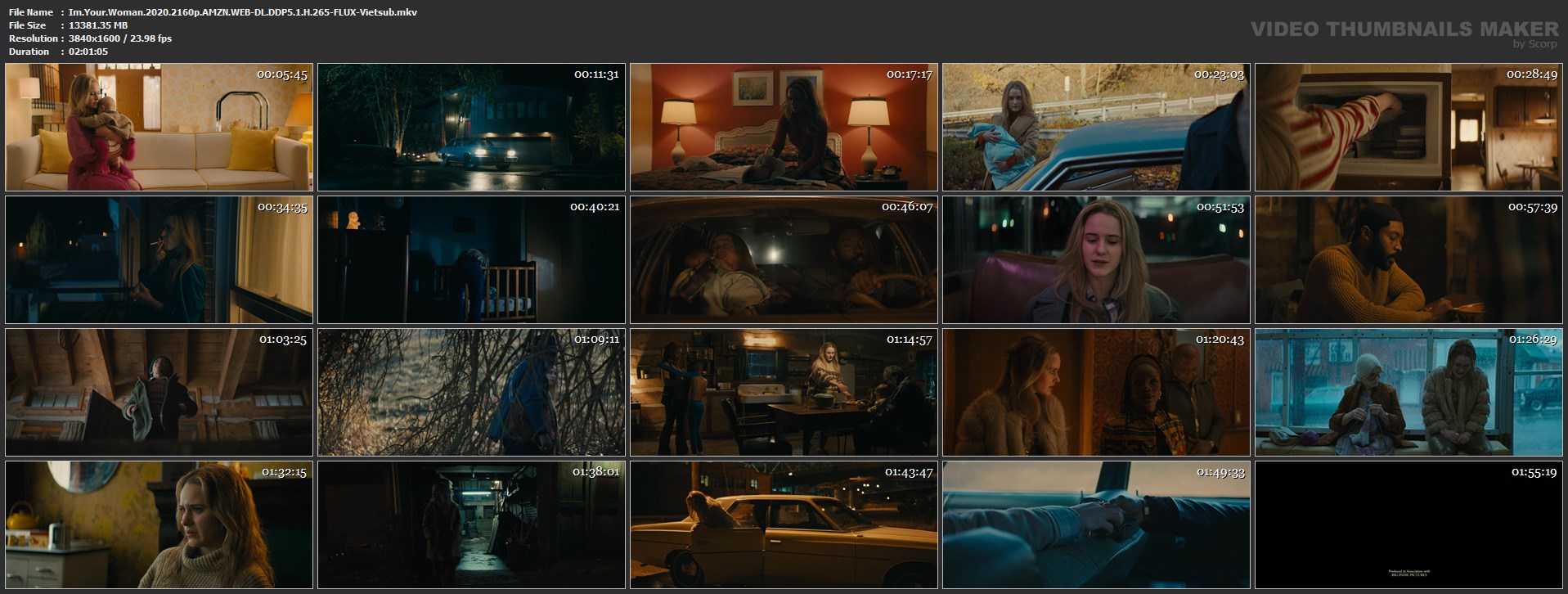Select the file size value 13381.35 MB
This screenshot has height=594, width=1568.
click(98, 25)
